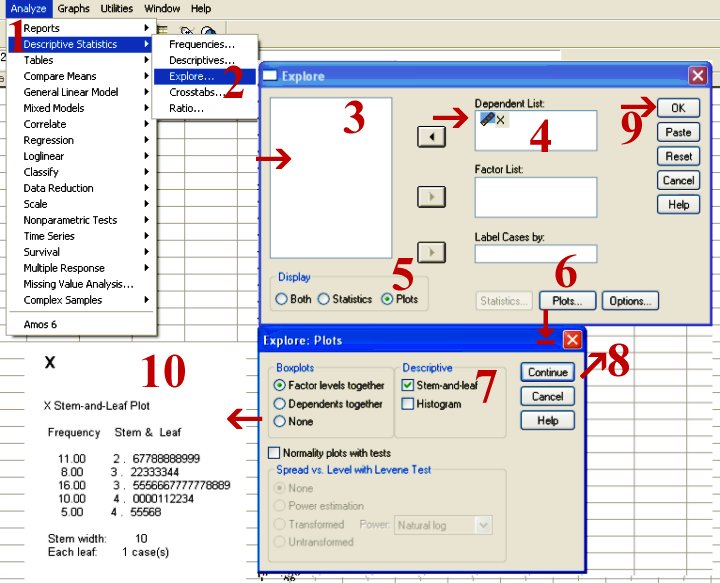The image size is (720, 583).
Task: Click the source variable list box
Action: pyautogui.click(x=331, y=178)
